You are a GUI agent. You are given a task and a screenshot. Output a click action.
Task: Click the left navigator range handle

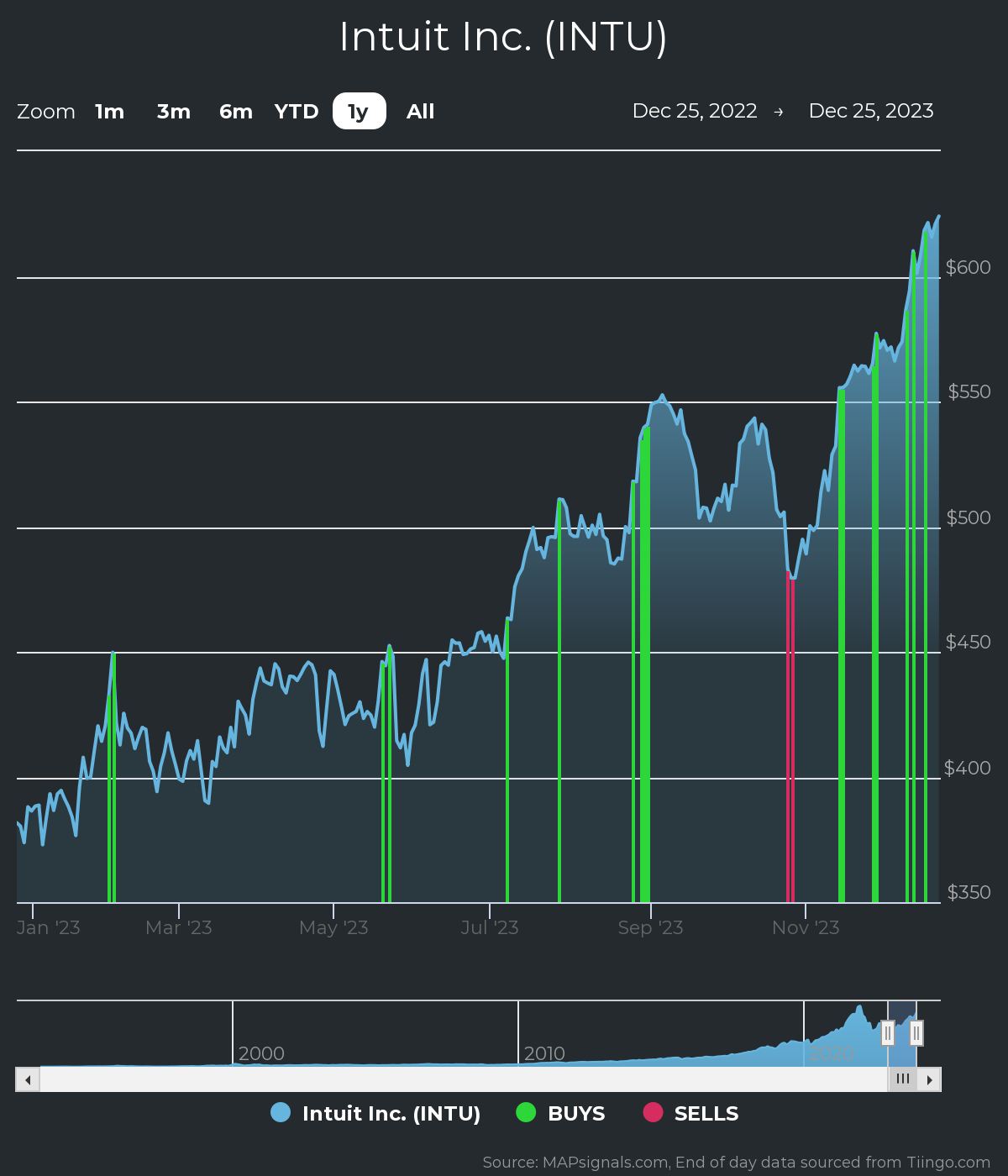pos(888,1033)
